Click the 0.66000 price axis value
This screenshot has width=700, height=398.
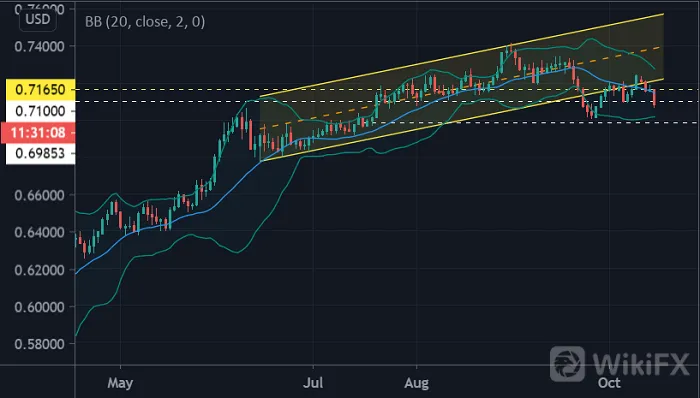[x=39, y=195]
